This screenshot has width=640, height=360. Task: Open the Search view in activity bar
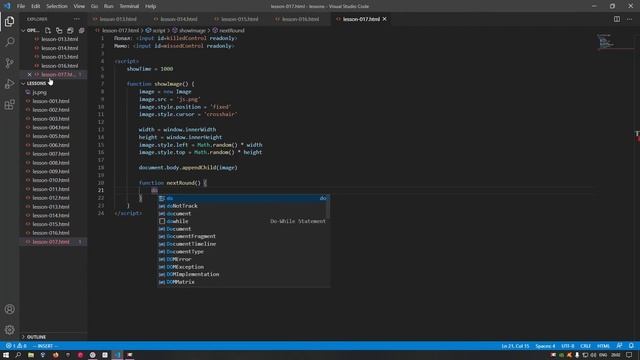(x=9, y=42)
